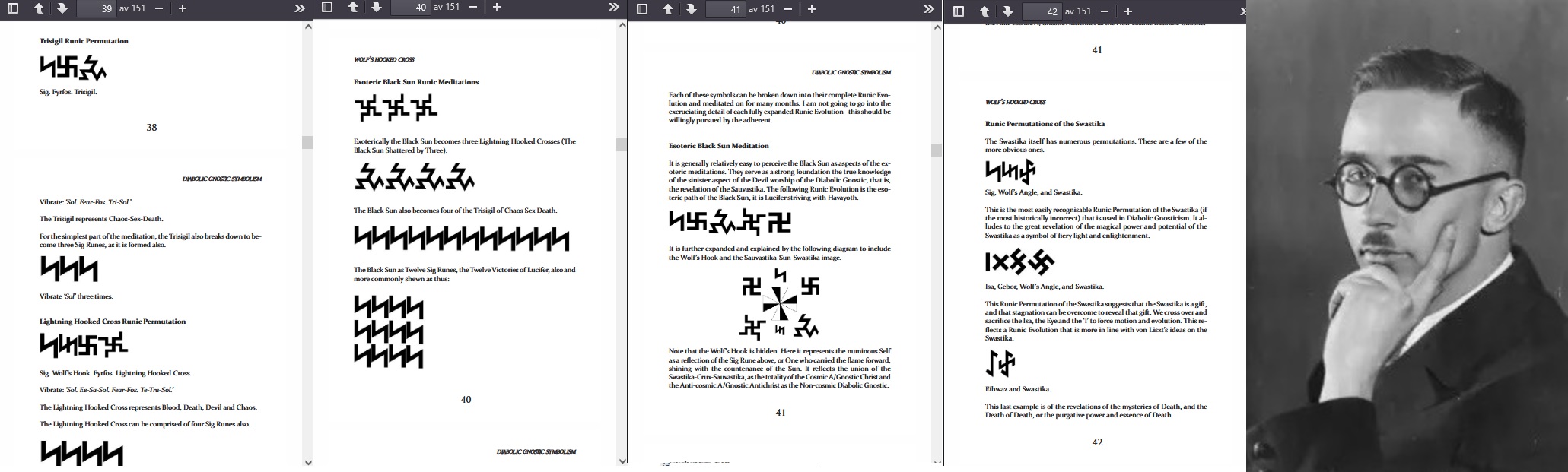Click the page number field showing 42

(x=1042, y=11)
